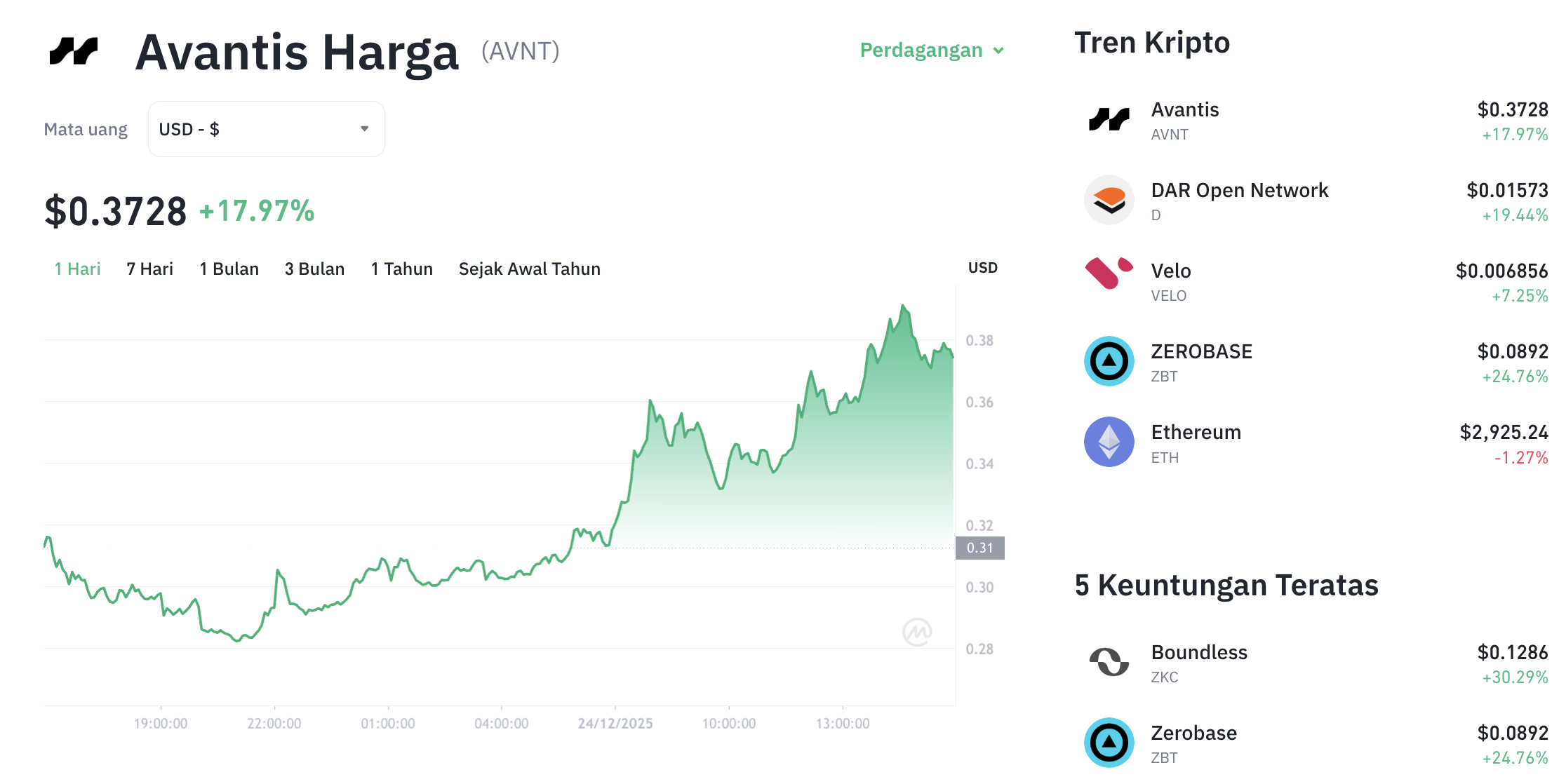The height and width of the screenshot is (784, 1559).
Task: Click the Zerobase icon under 5 Keuntungan Teratas
Action: point(1109,743)
